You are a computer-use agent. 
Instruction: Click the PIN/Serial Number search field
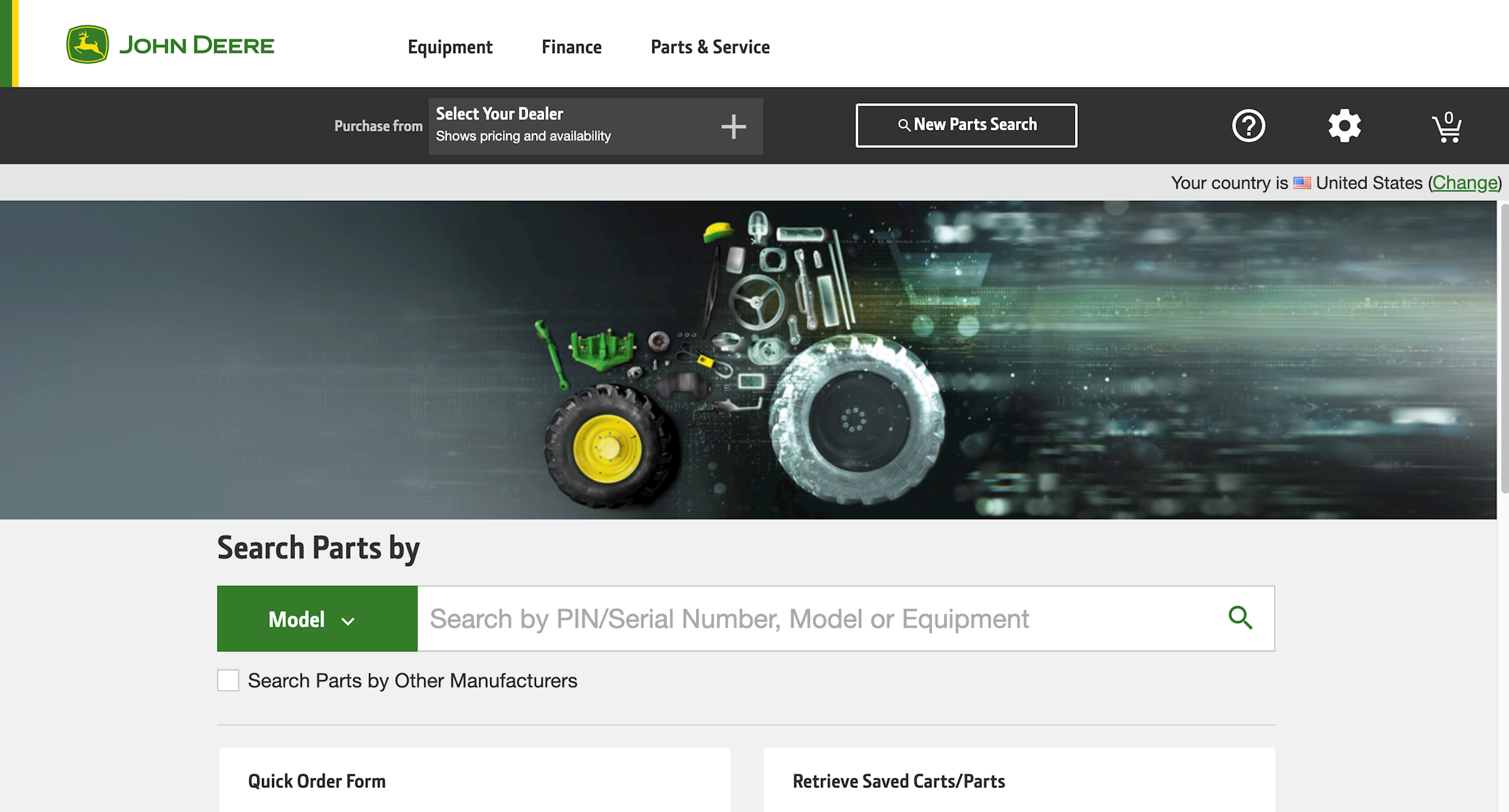[x=815, y=619]
